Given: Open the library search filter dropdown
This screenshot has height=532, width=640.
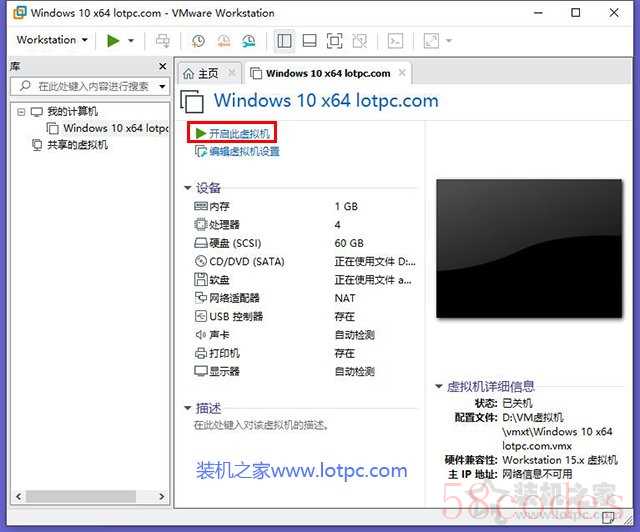Looking at the screenshot, I should 162,87.
